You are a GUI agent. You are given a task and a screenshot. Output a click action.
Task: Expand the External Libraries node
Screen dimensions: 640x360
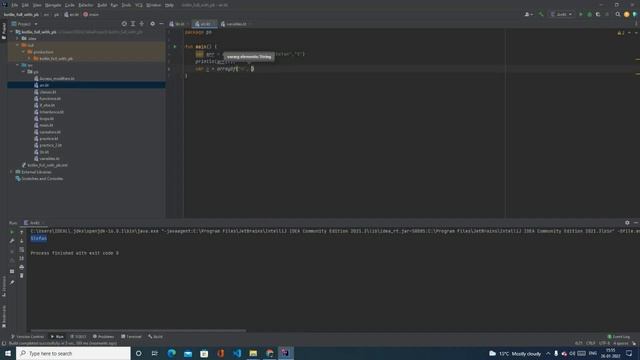12,172
